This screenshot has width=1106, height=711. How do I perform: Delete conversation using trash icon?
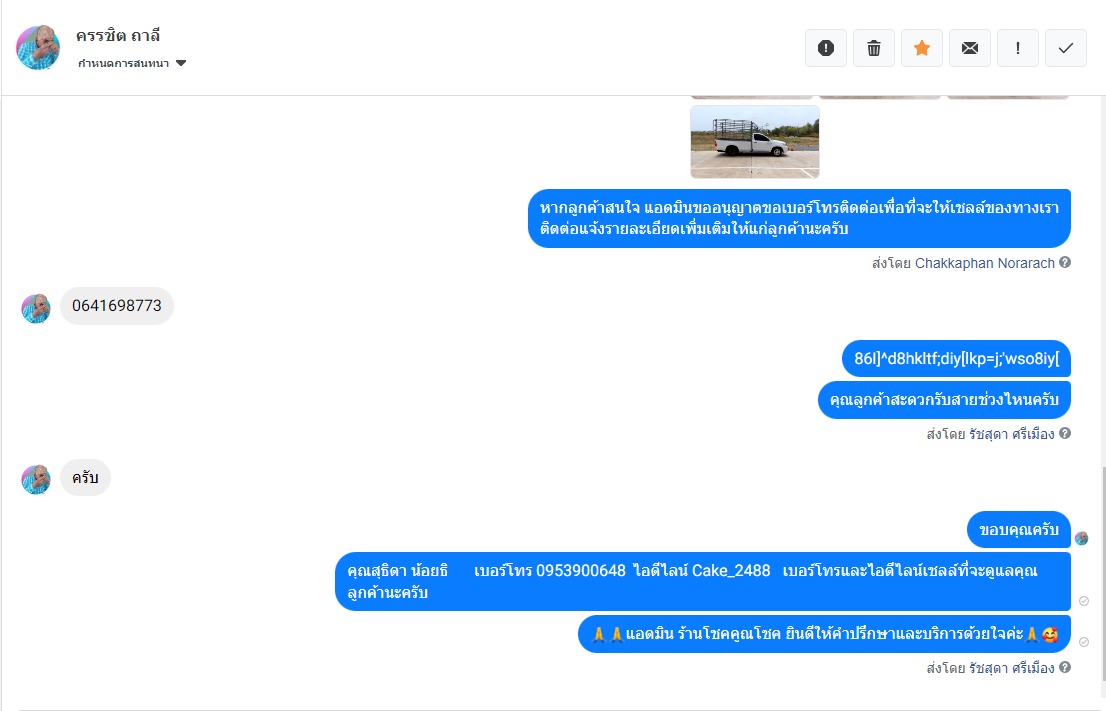(874, 48)
